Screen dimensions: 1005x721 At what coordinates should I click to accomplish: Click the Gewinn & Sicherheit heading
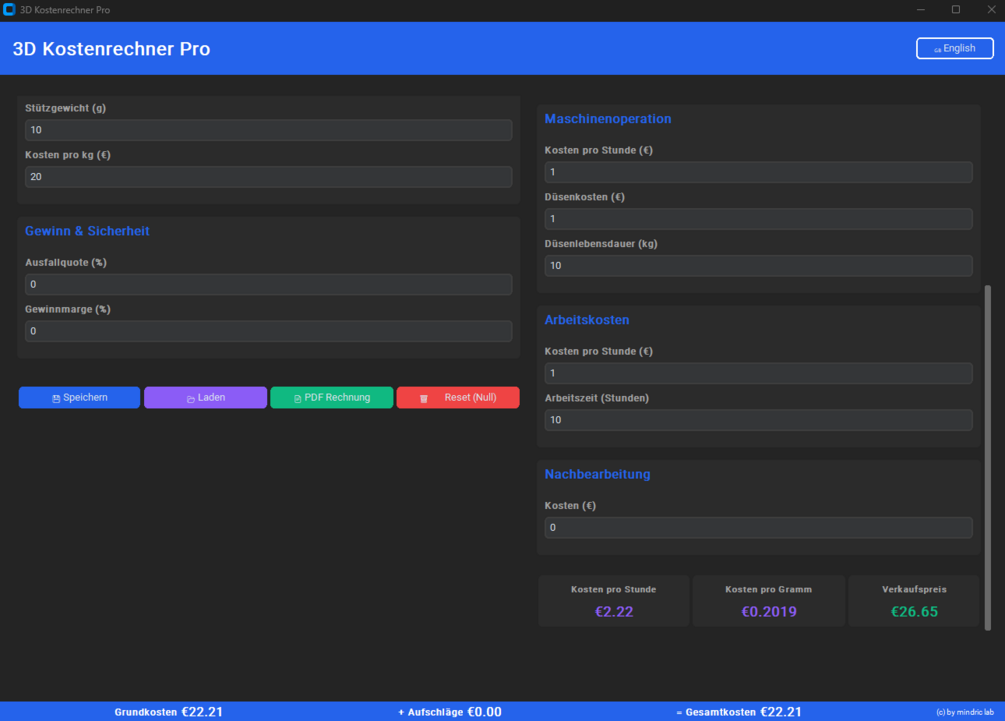coord(87,231)
